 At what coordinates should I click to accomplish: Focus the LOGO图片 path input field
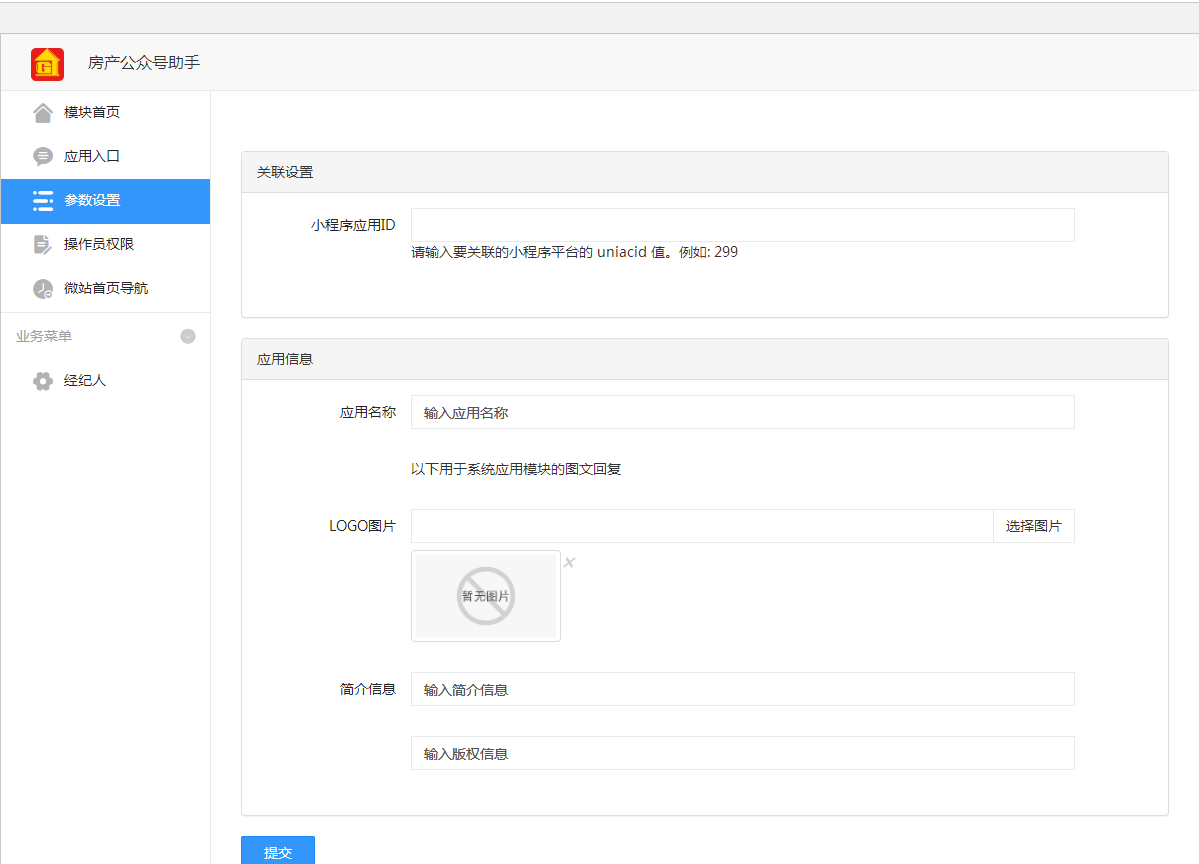tap(702, 526)
